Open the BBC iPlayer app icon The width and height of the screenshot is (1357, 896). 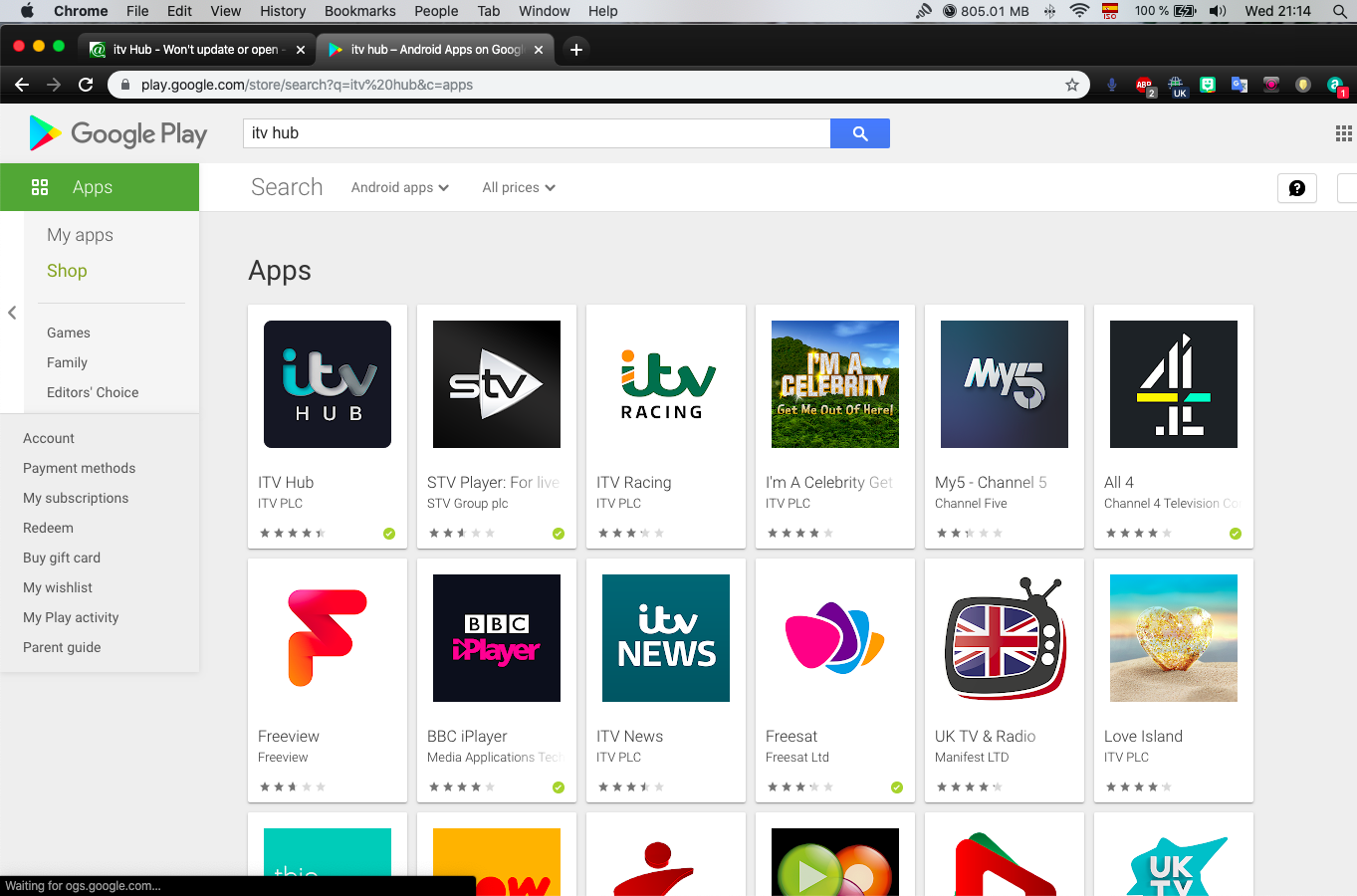(497, 638)
